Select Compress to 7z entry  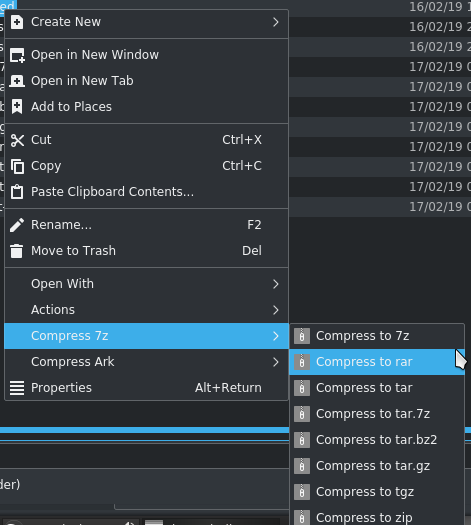click(377, 336)
